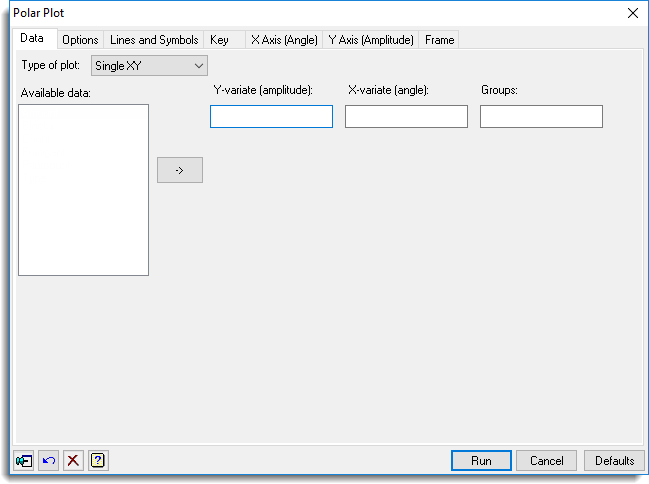Image resolution: width=649 pixels, height=484 pixels.
Task: Click the arrow button to transfer data
Action: (180, 170)
